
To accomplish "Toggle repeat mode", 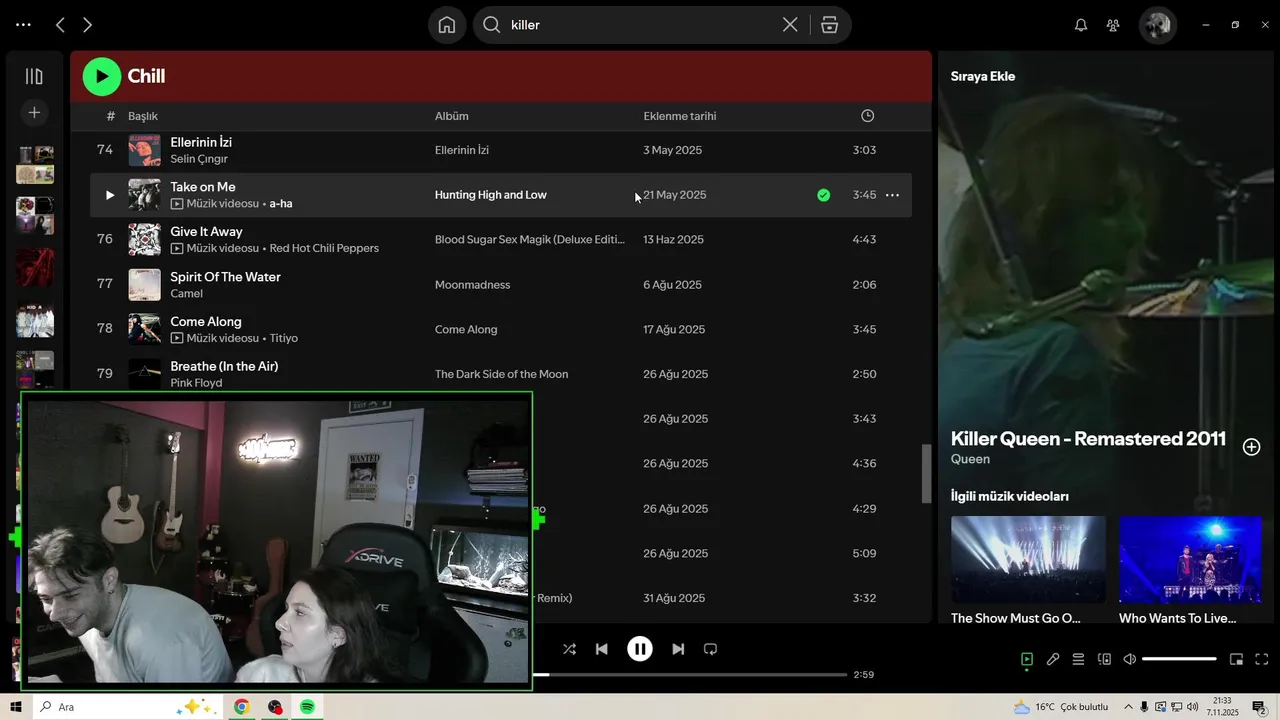I will [710, 649].
